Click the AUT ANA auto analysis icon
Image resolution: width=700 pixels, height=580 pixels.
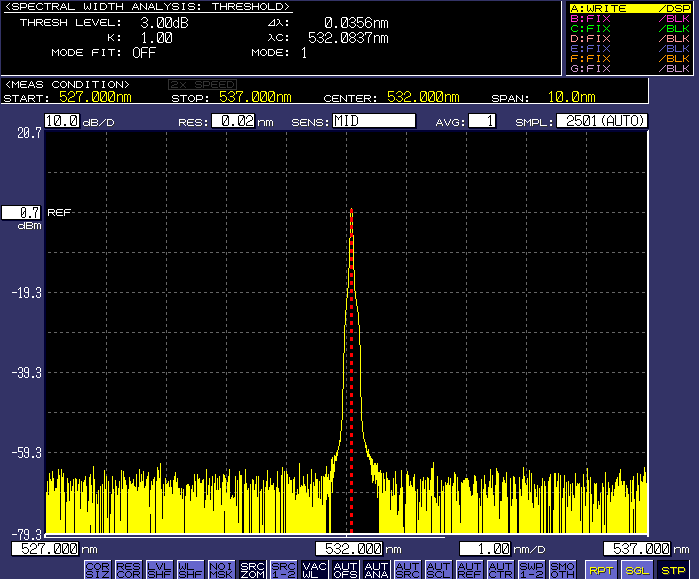pos(376,569)
